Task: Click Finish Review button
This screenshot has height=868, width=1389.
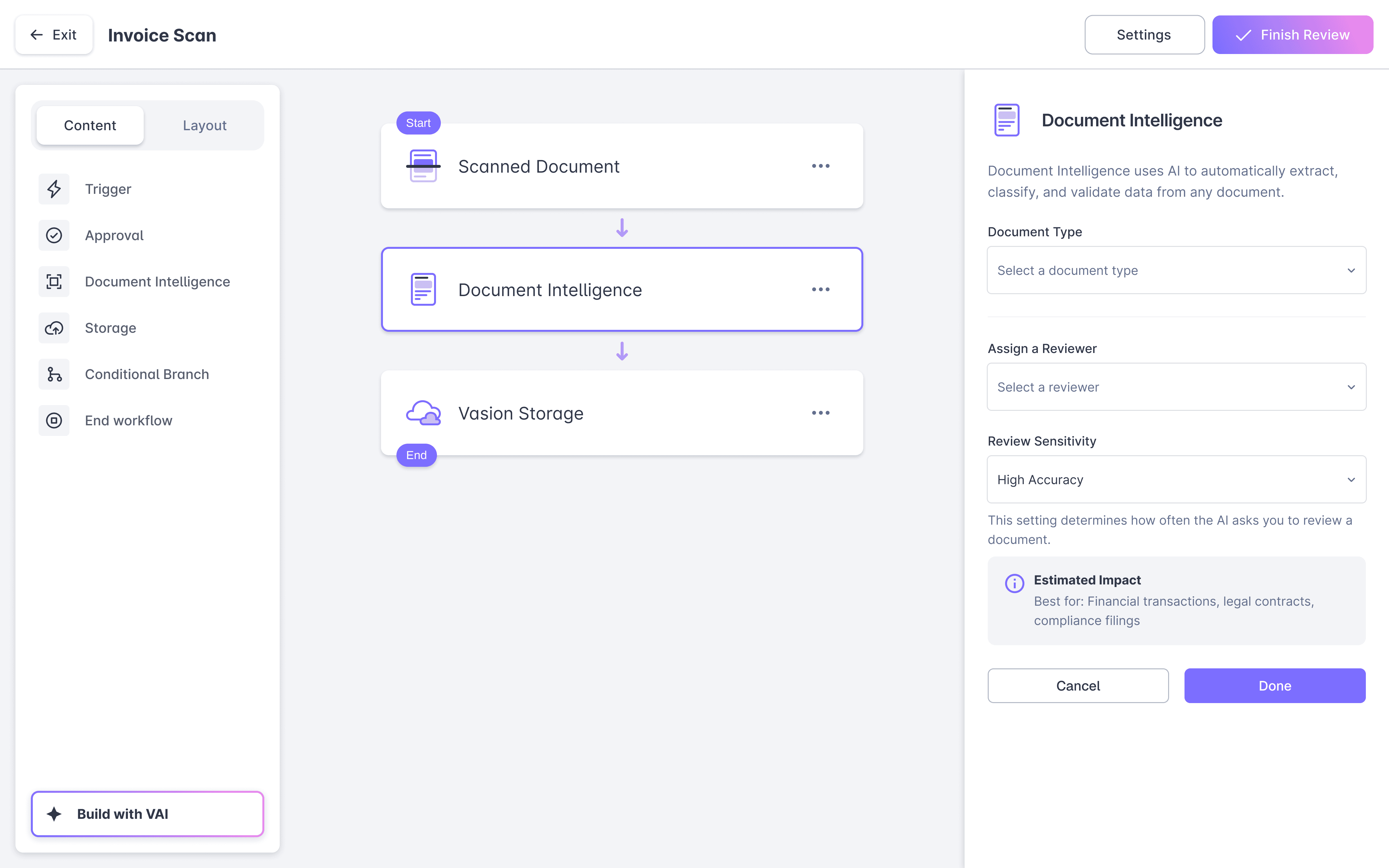Action: (1292, 35)
